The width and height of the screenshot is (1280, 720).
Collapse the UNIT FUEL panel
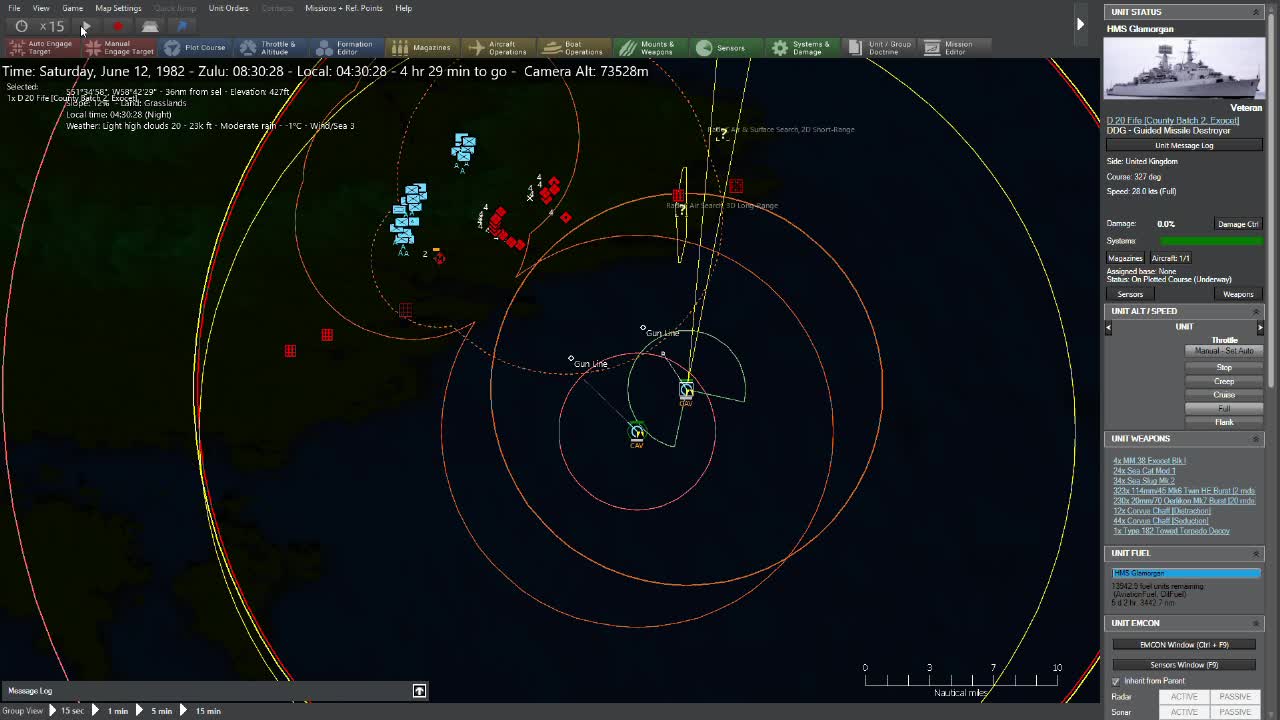coord(1256,553)
